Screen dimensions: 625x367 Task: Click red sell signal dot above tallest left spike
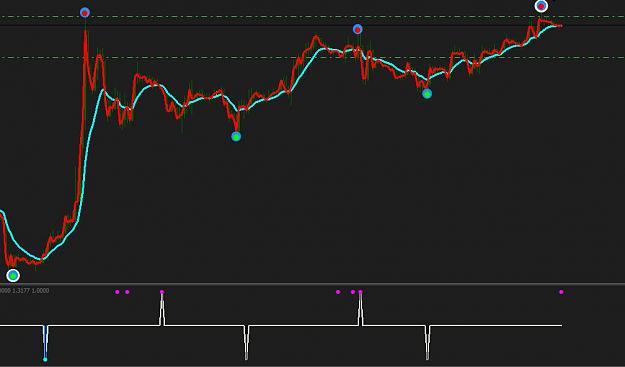pyautogui.click(x=85, y=13)
